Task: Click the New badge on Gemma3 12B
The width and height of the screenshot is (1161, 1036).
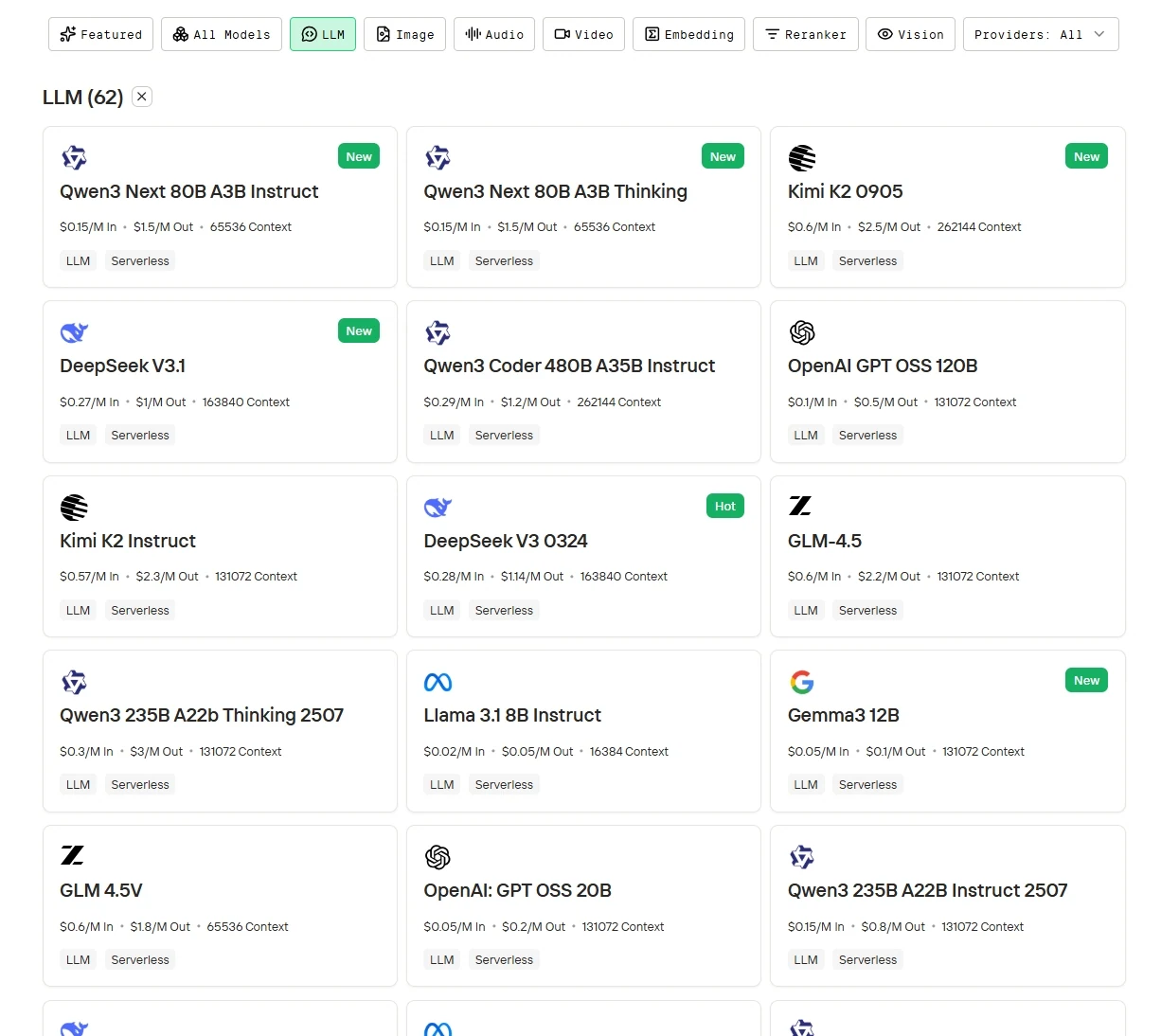Action: click(x=1087, y=680)
